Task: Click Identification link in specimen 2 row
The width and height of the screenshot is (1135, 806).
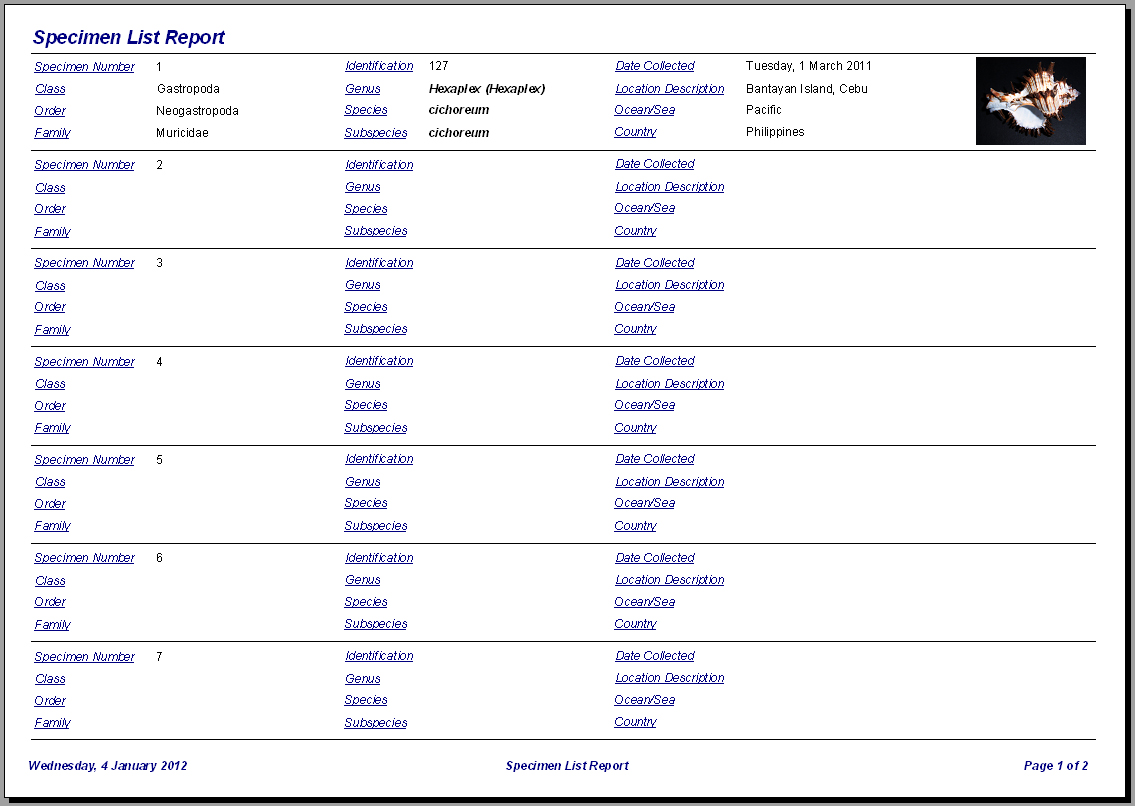Action: [379, 165]
